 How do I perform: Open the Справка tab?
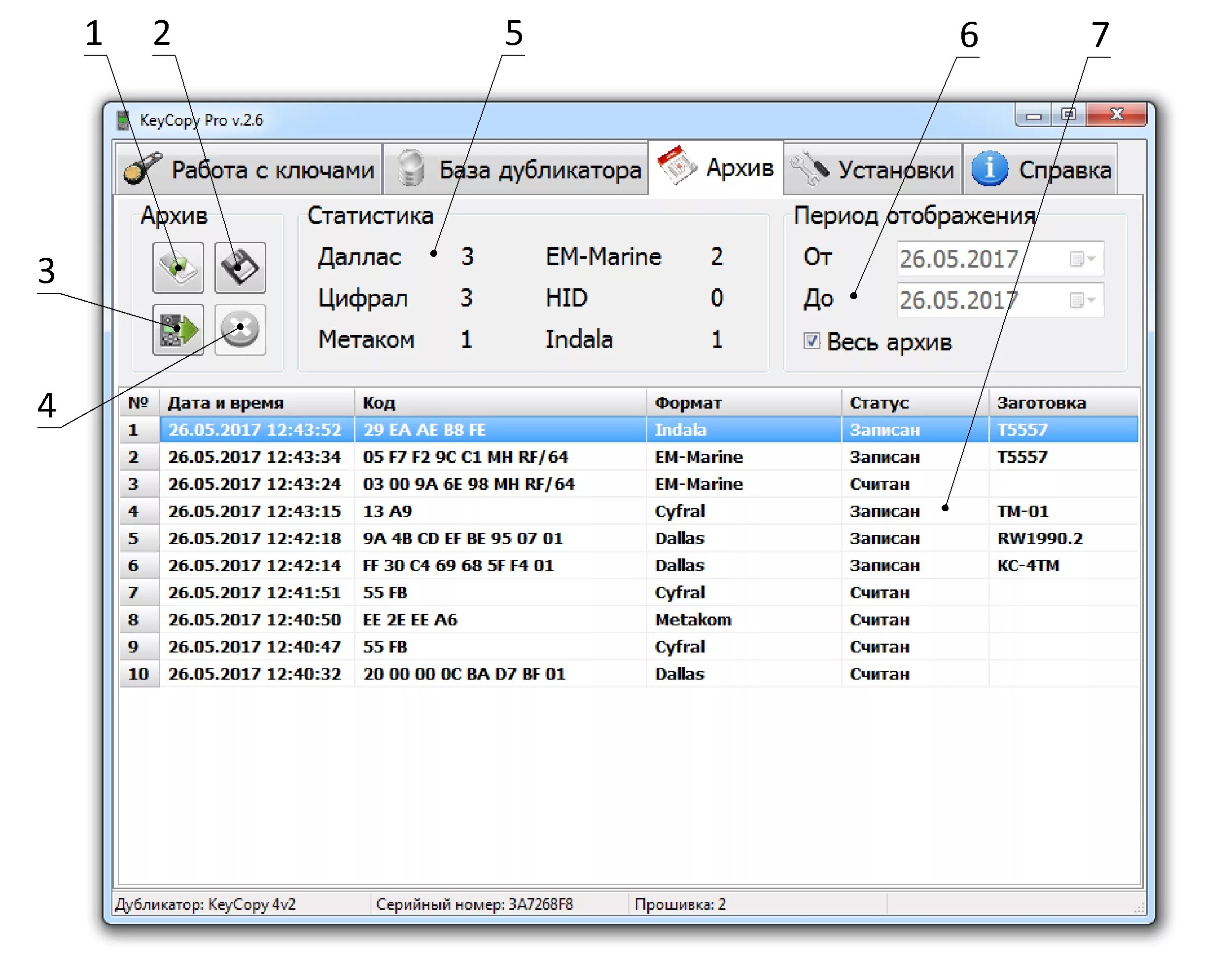1041,169
